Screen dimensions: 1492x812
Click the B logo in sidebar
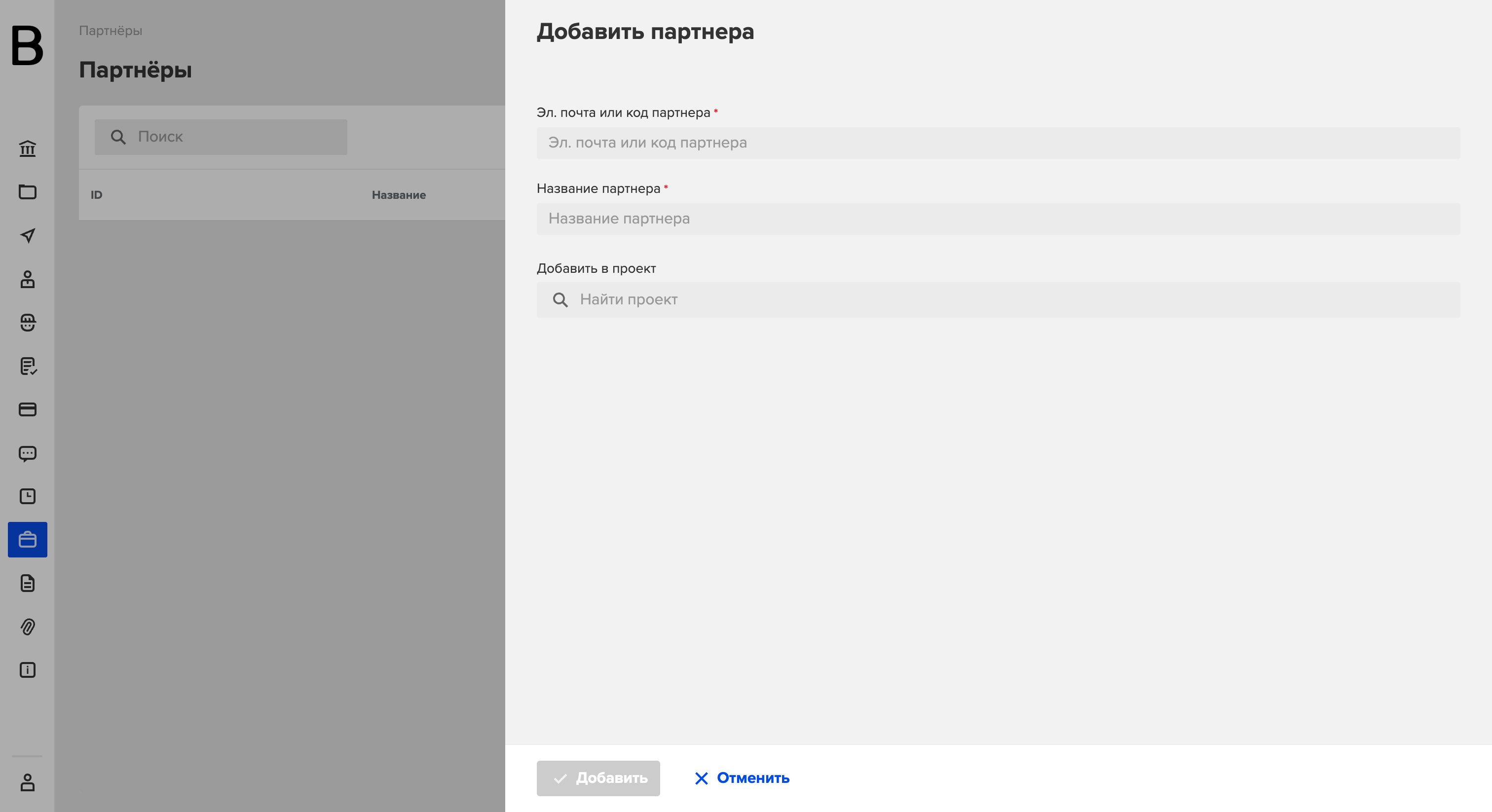point(27,45)
